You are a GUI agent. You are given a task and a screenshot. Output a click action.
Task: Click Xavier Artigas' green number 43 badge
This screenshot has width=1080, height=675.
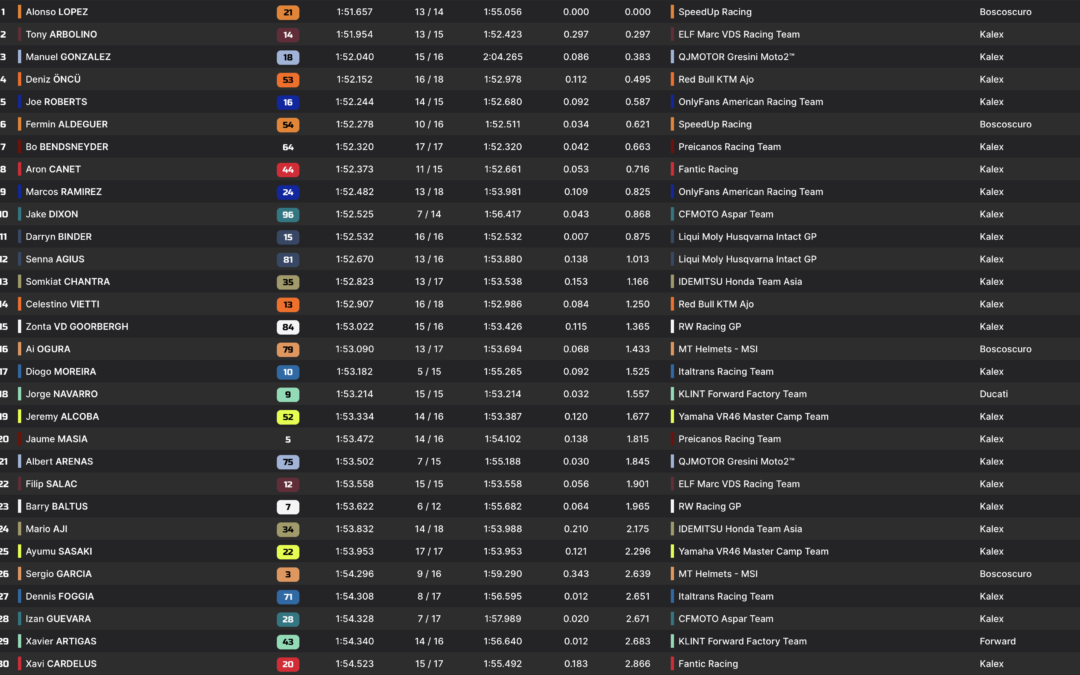[288, 641]
